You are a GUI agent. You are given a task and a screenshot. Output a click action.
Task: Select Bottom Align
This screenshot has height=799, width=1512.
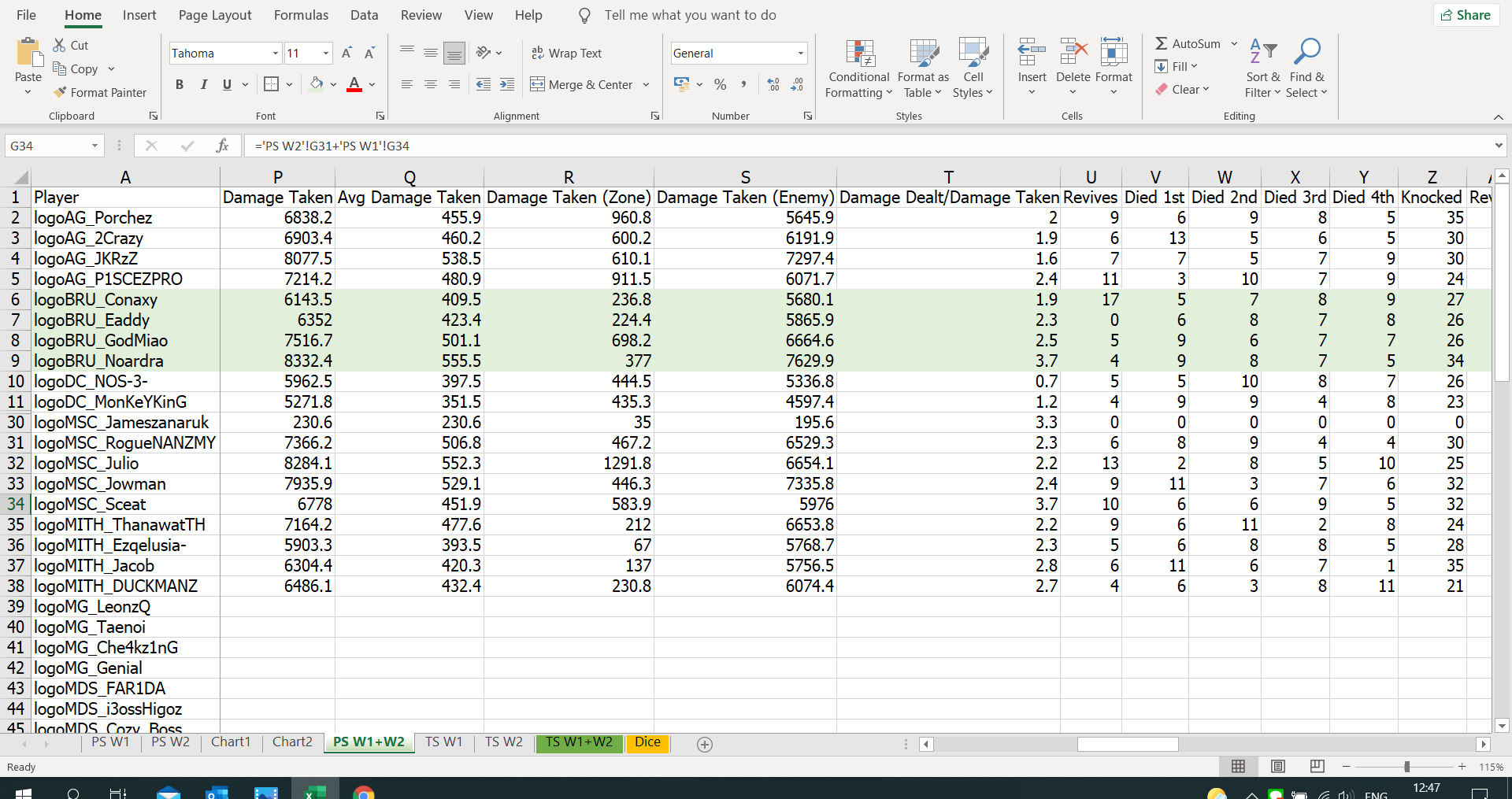(454, 53)
